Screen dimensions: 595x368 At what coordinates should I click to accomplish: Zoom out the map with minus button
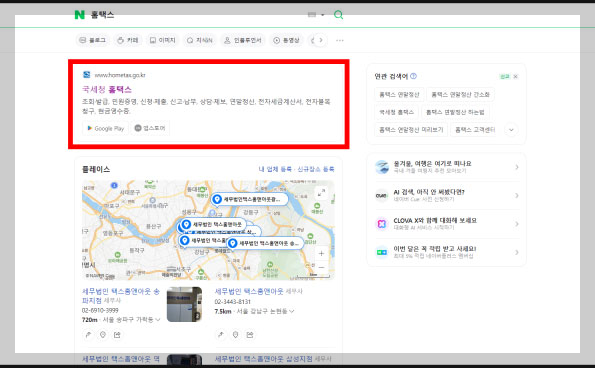321,267
